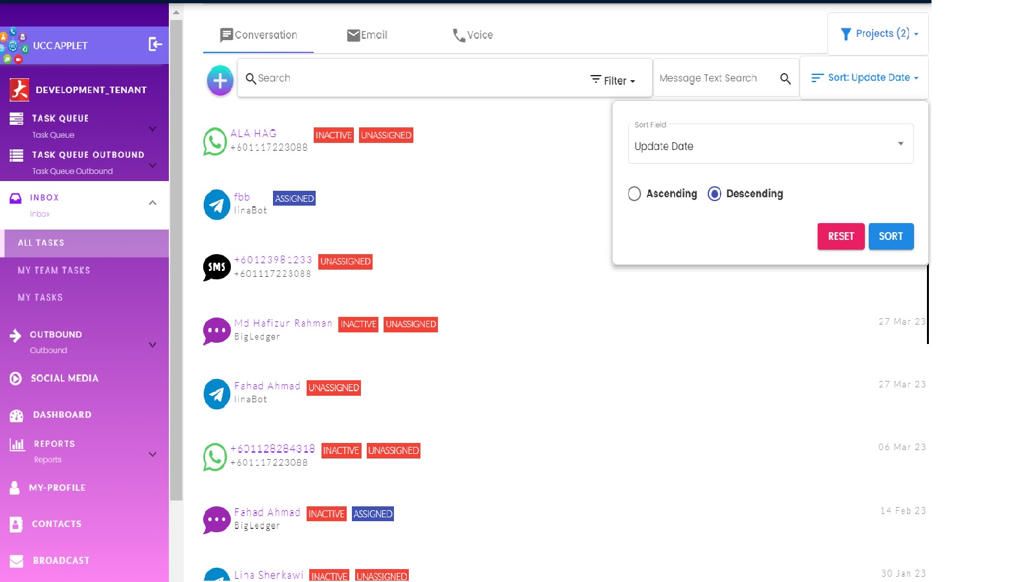Open the Sort Field Update Date dropdown
1024x582 pixels.
770,146
